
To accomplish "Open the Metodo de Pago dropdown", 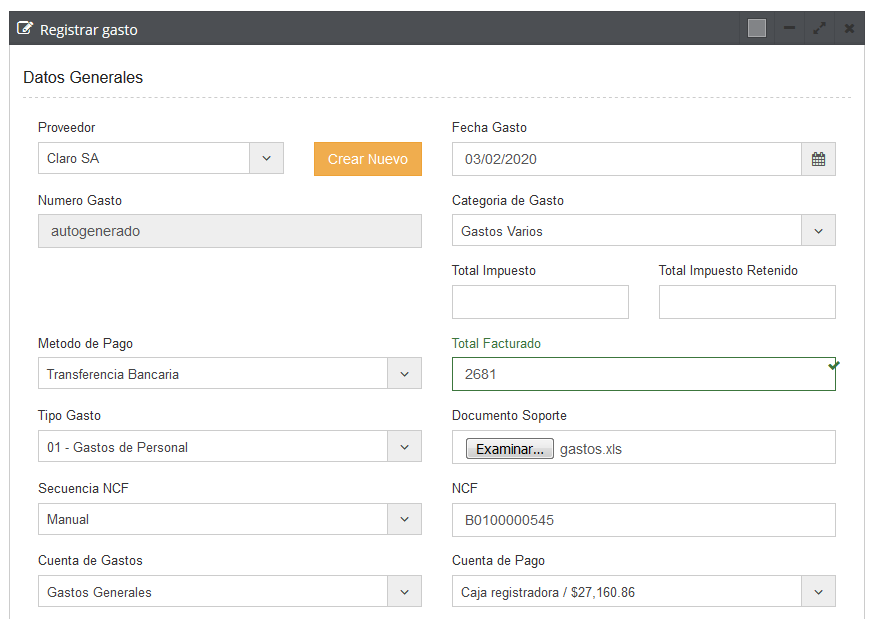I will [404, 374].
